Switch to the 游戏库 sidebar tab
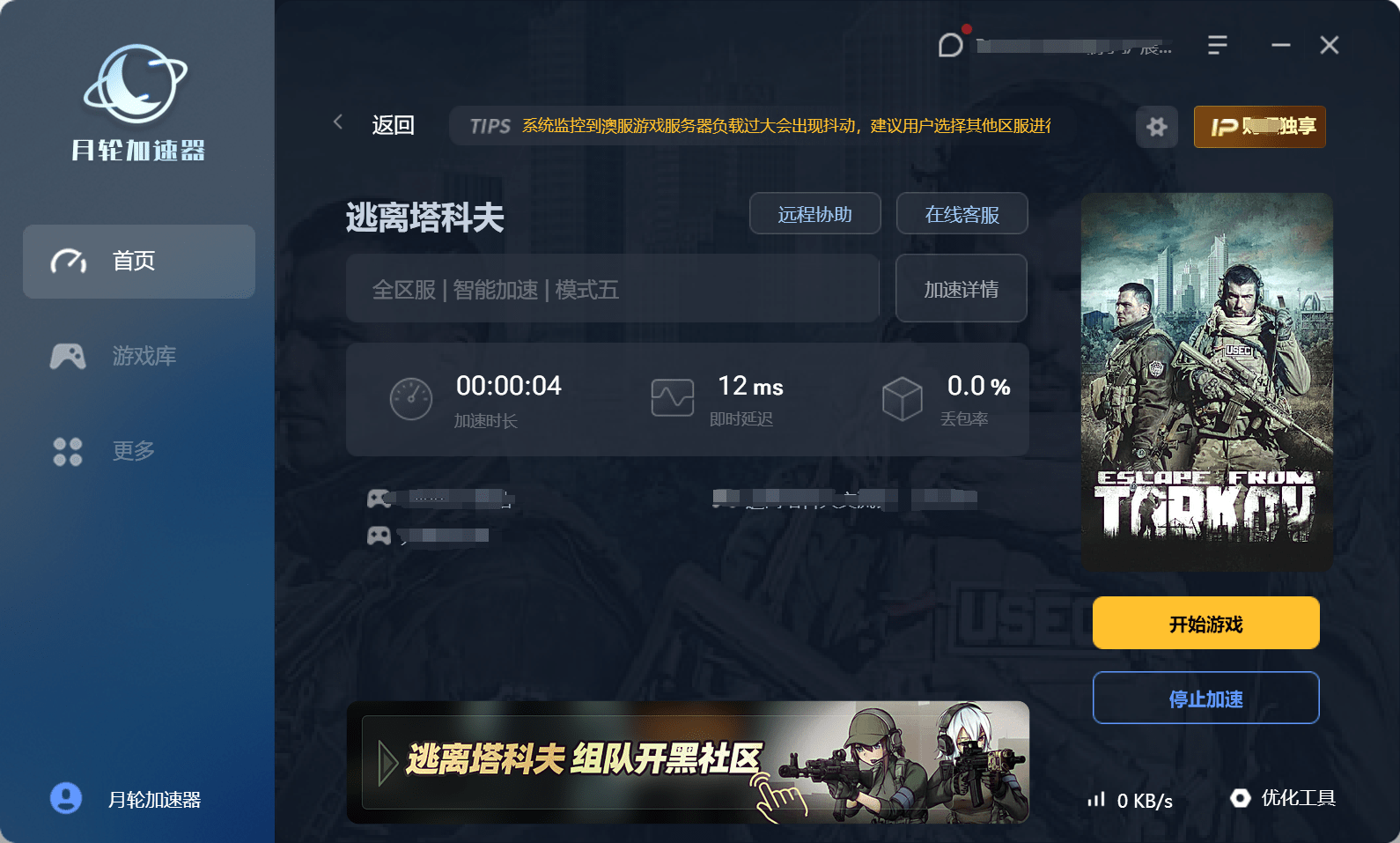Viewport: 1400px width, 843px height. pos(139,356)
